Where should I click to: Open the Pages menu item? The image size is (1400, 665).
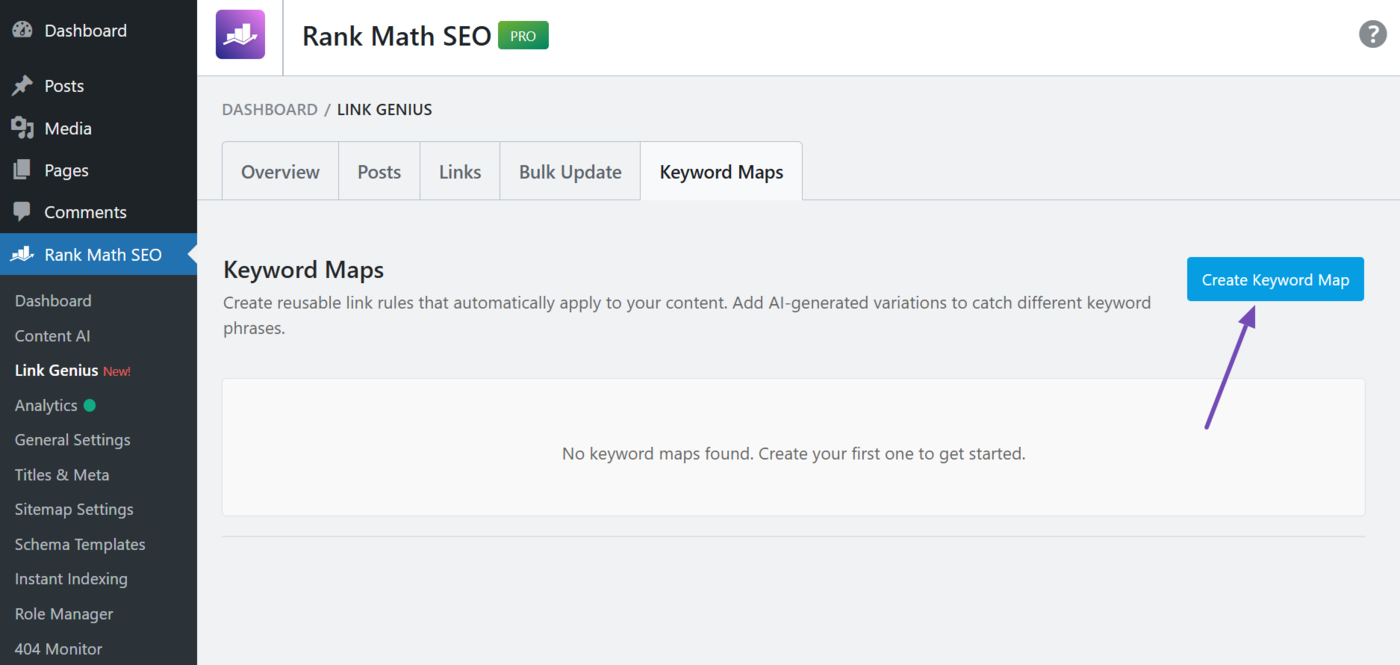pos(98,170)
